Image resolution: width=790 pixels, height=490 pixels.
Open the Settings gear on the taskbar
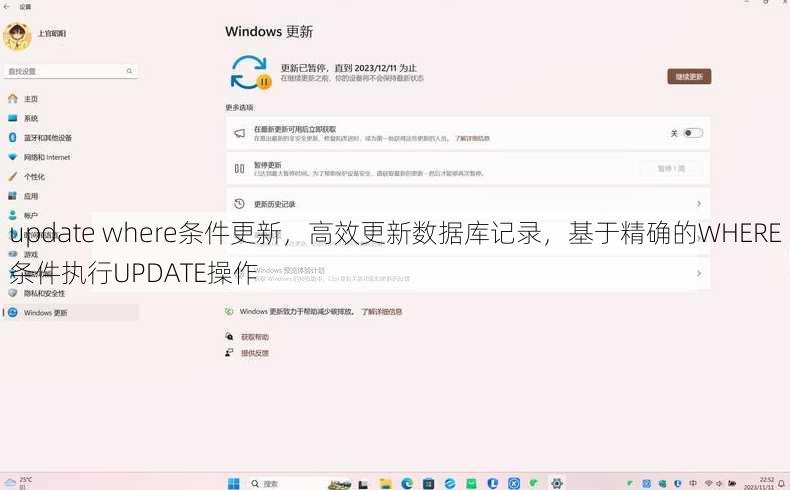click(x=557, y=483)
